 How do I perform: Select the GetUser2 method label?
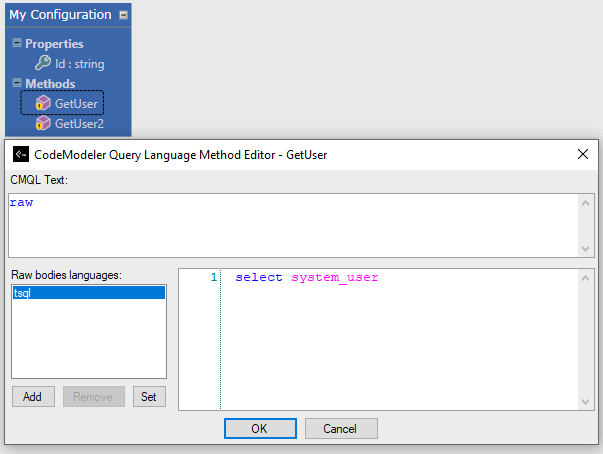[x=79, y=123]
